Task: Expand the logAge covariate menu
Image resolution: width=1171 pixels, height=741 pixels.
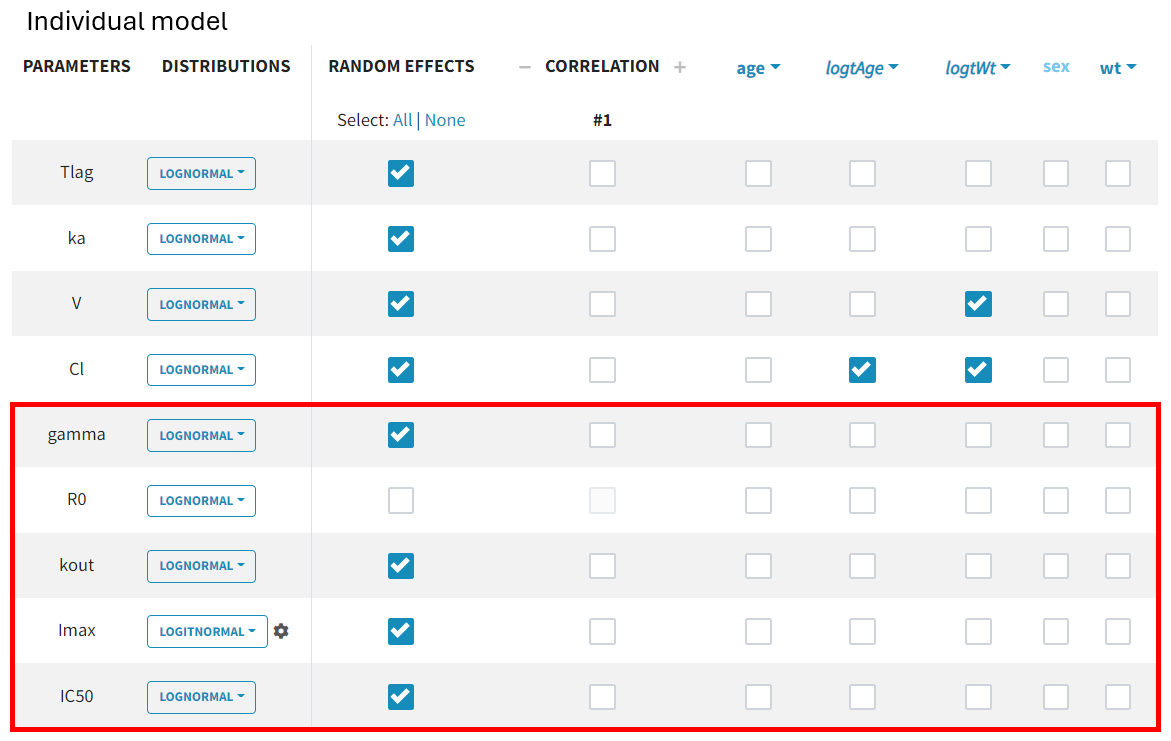Action: (x=861, y=68)
